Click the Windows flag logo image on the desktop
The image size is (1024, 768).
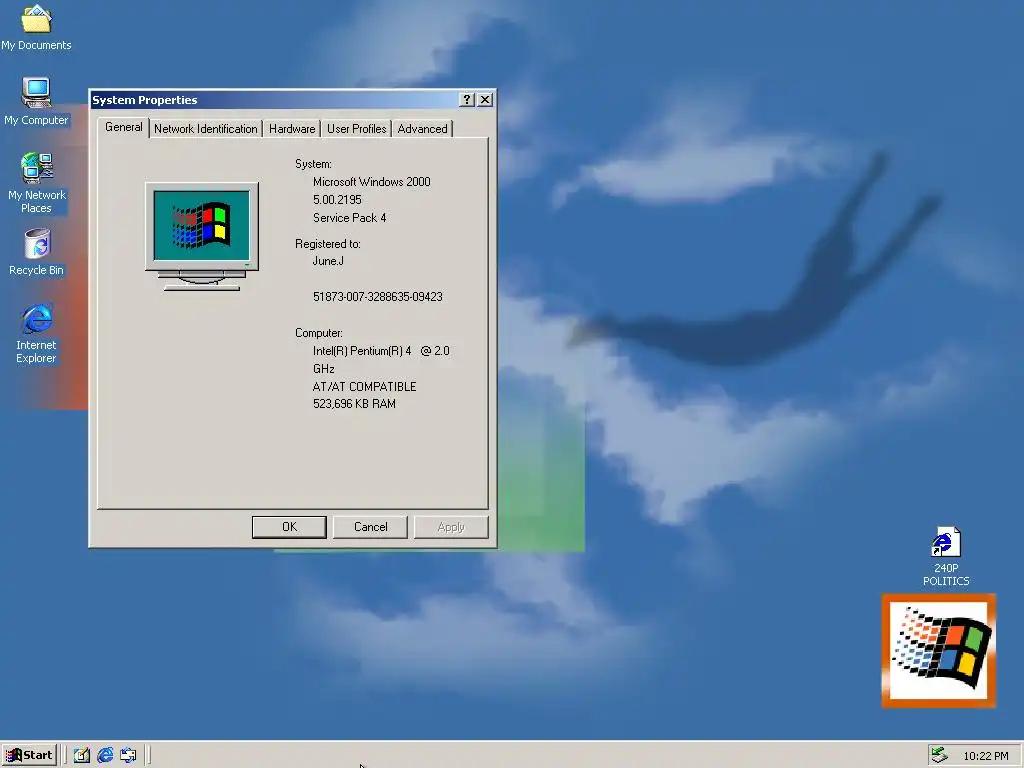click(938, 650)
